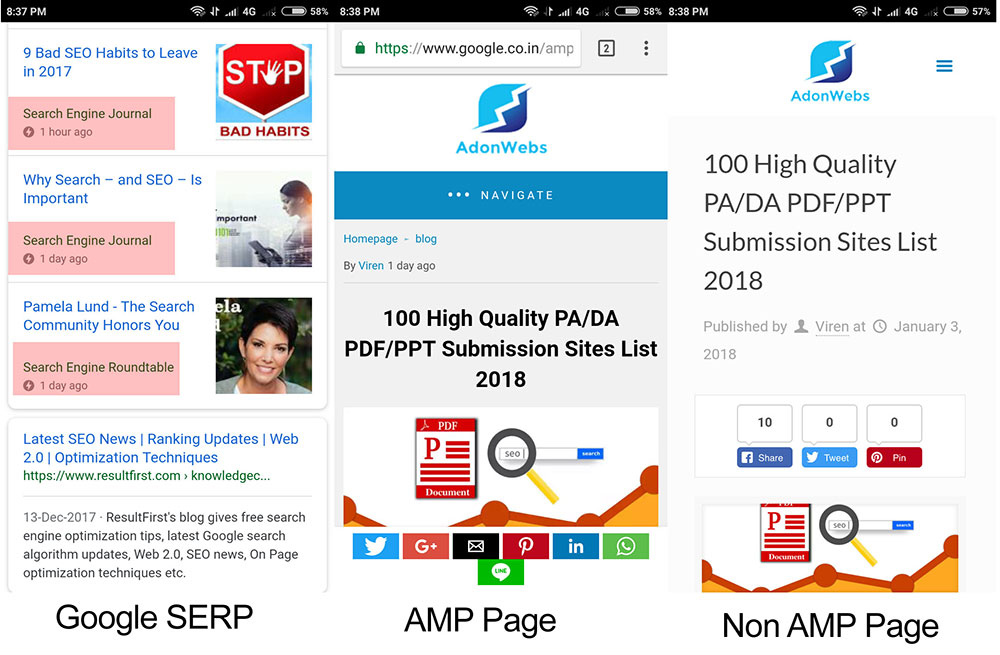Open the Pamela Lund Search Community Honors result
1000x655 pixels.
108,316
